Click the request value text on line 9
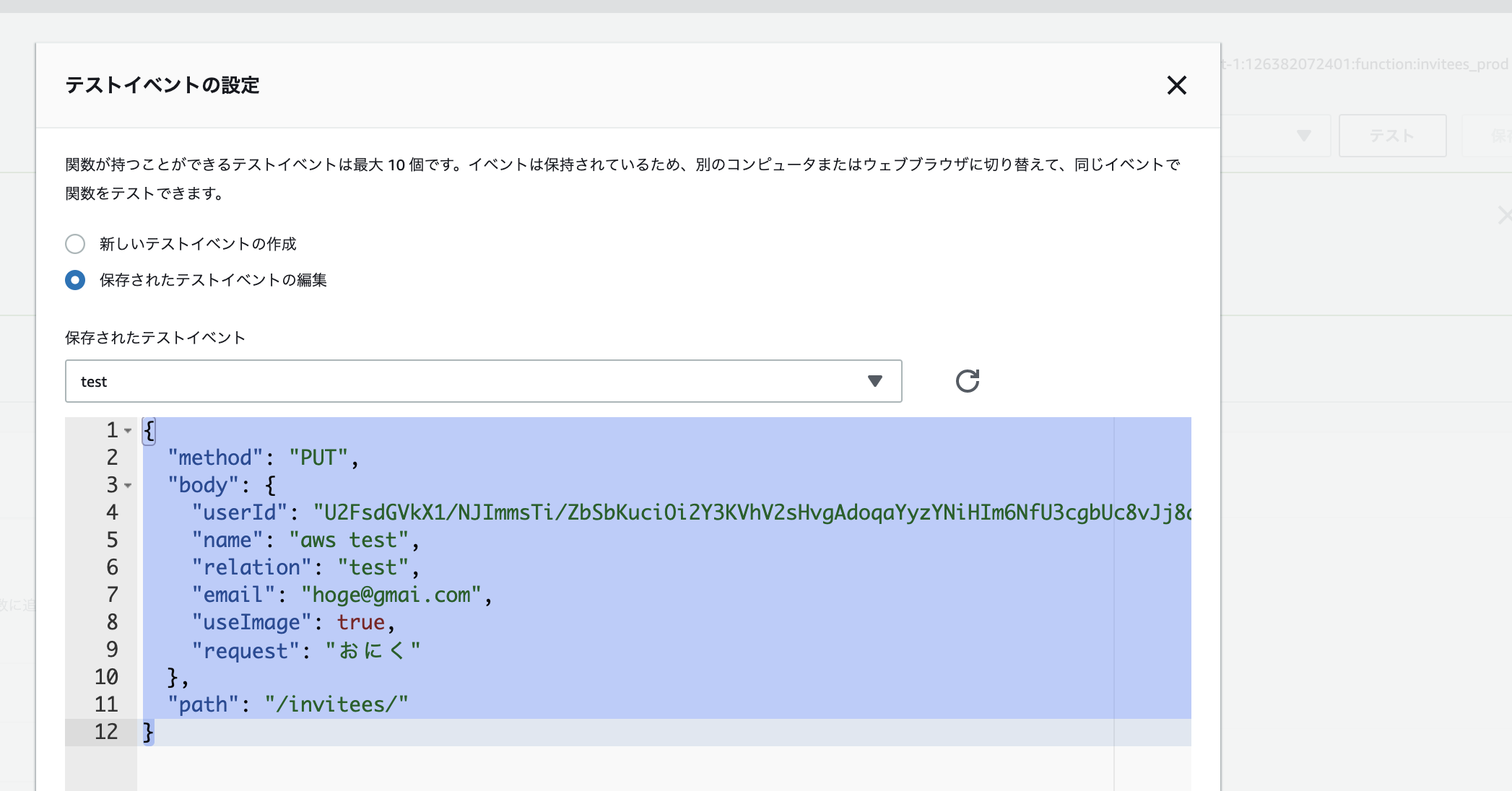Viewport: 1512px width, 791px height. click(x=372, y=651)
